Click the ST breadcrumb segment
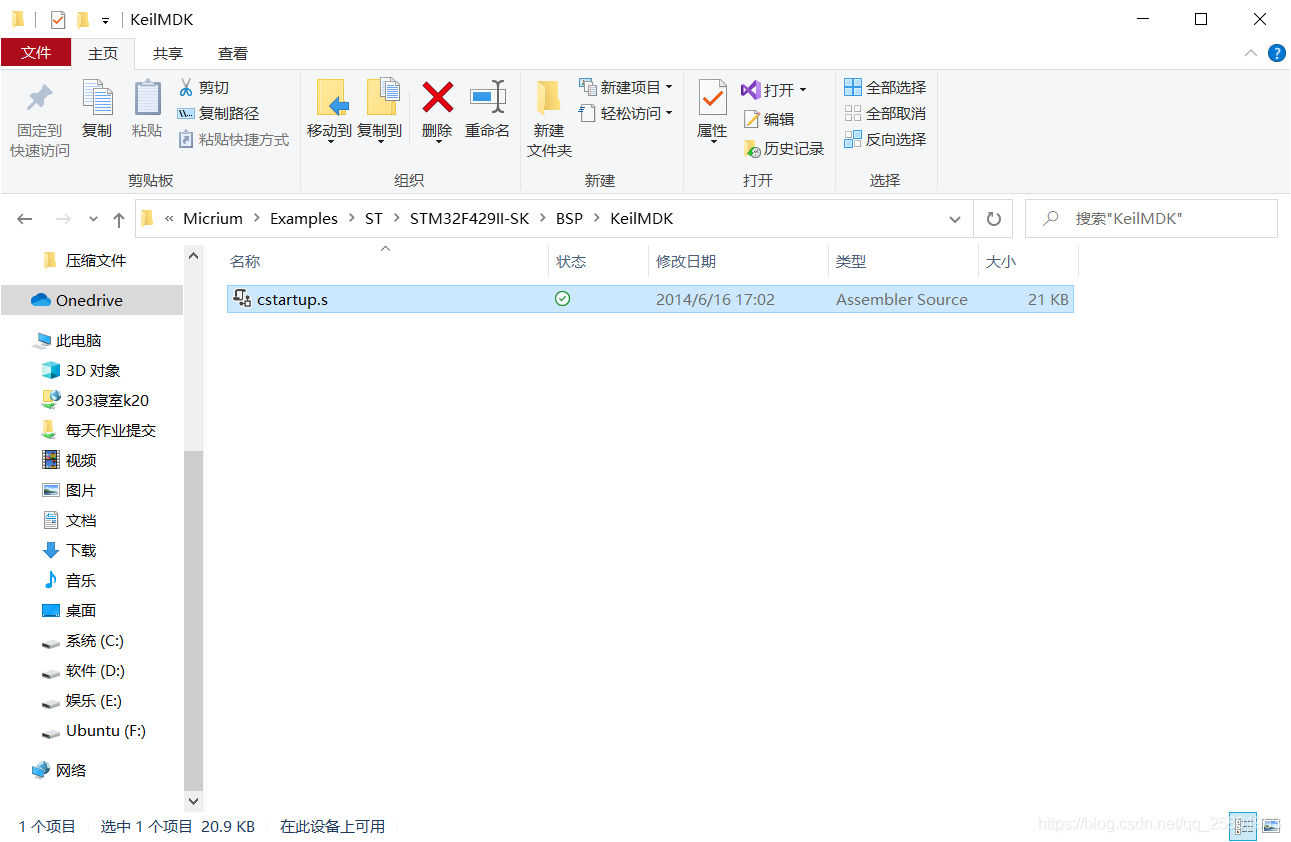The height and width of the screenshot is (842, 1291). point(373,219)
